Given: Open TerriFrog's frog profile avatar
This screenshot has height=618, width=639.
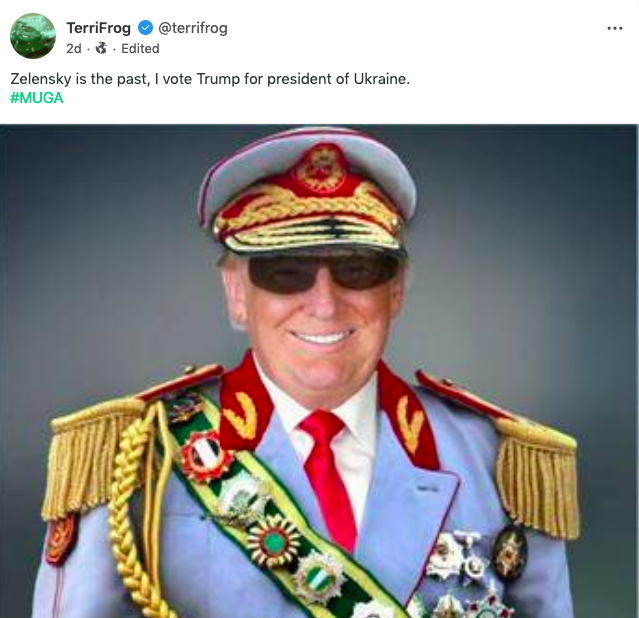Looking at the screenshot, I should [x=32, y=36].
